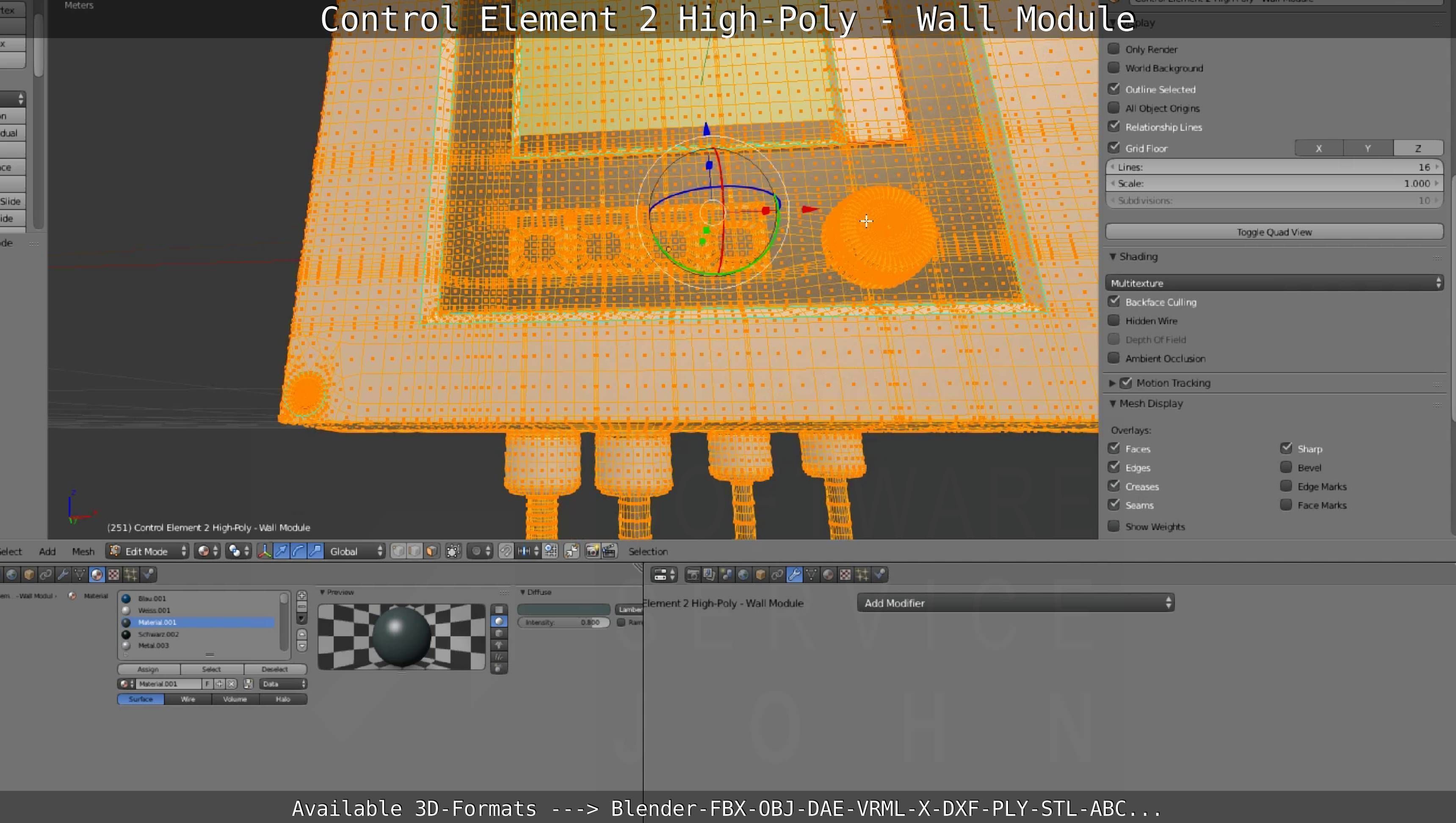Disable Relationship Lines checkbox
The image size is (1456, 823).
click(1113, 127)
